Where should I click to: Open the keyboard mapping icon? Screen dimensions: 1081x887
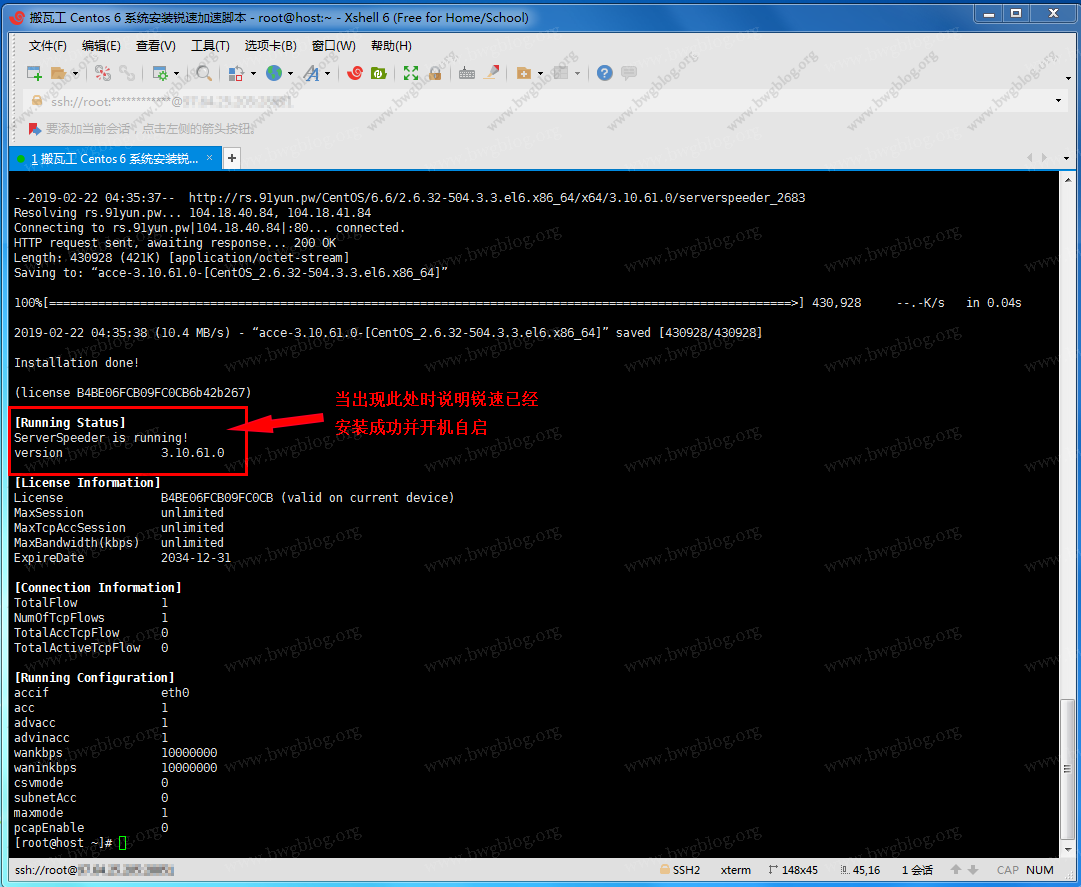click(467, 73)
